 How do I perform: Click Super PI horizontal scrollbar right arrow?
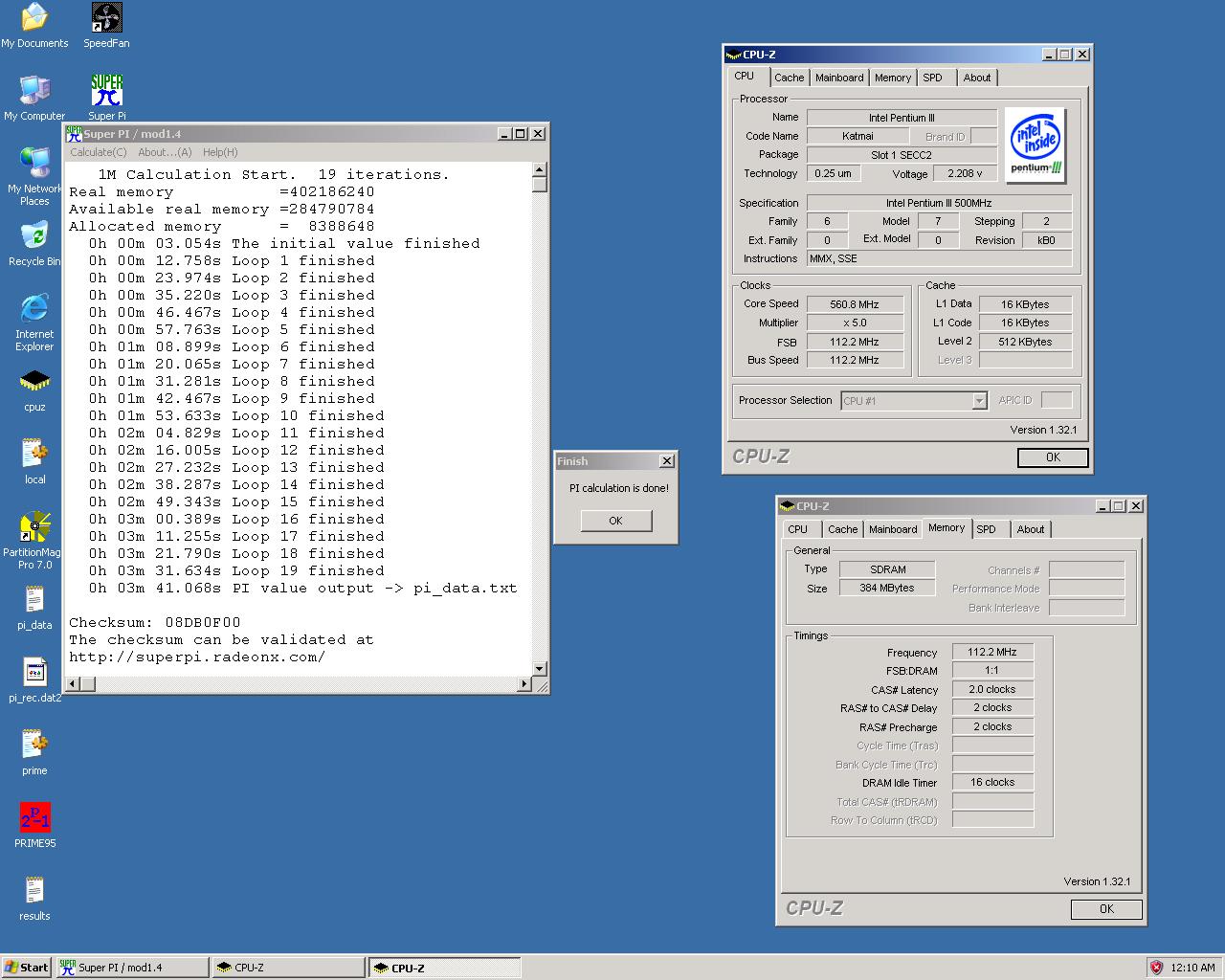coord(524,684)
